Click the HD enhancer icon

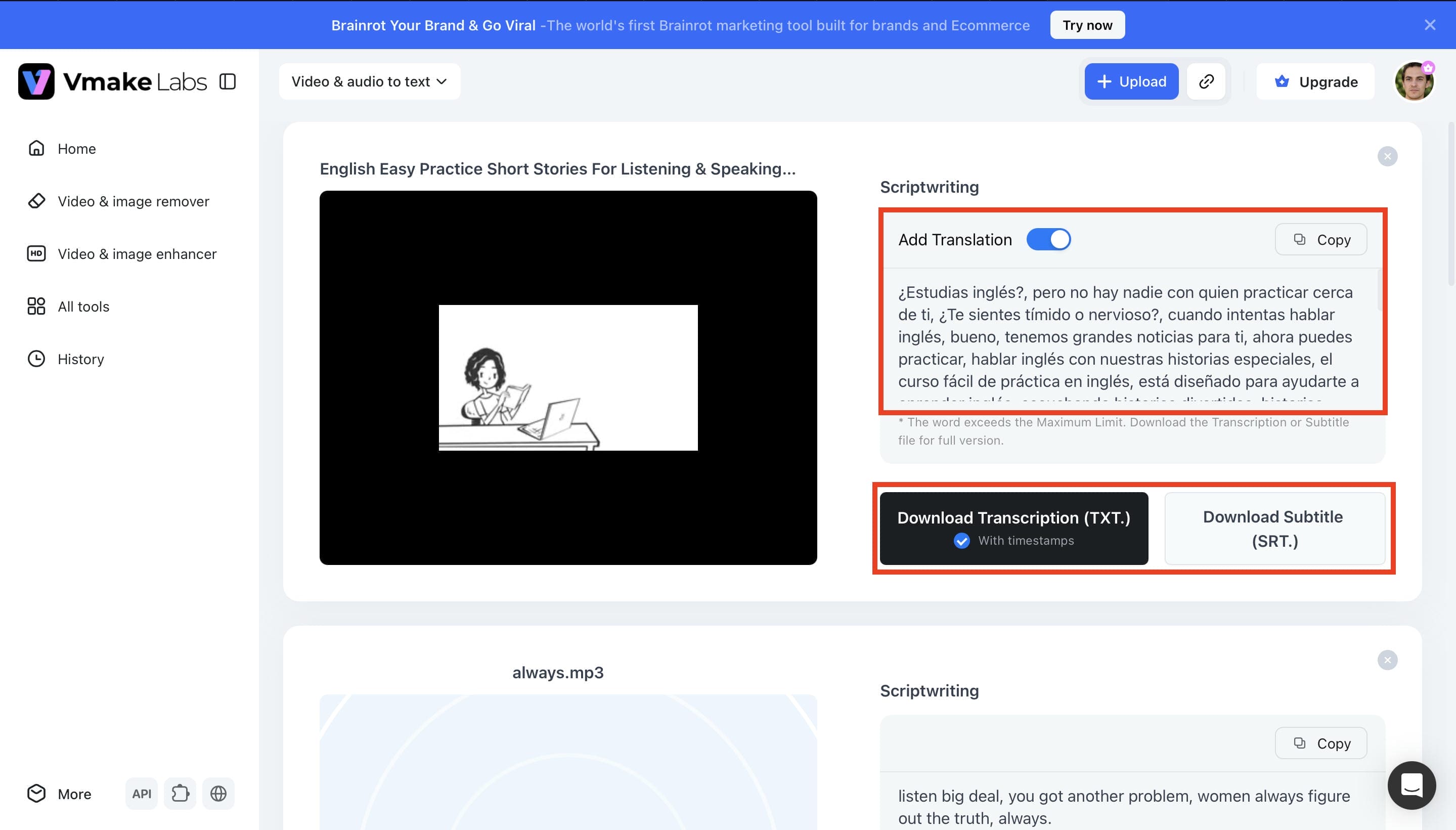(x=36, y=253)
